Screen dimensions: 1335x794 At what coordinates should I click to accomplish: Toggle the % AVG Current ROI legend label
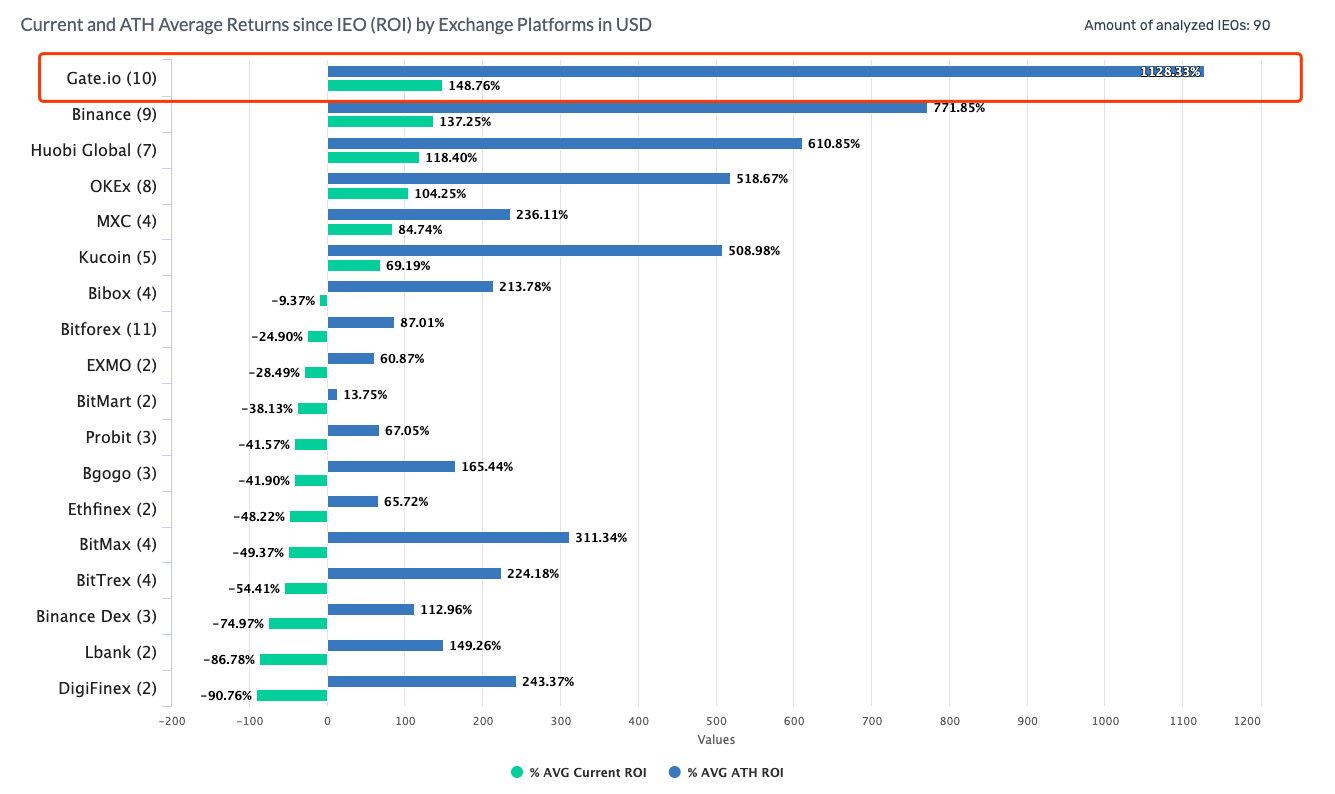click(589, 772)
